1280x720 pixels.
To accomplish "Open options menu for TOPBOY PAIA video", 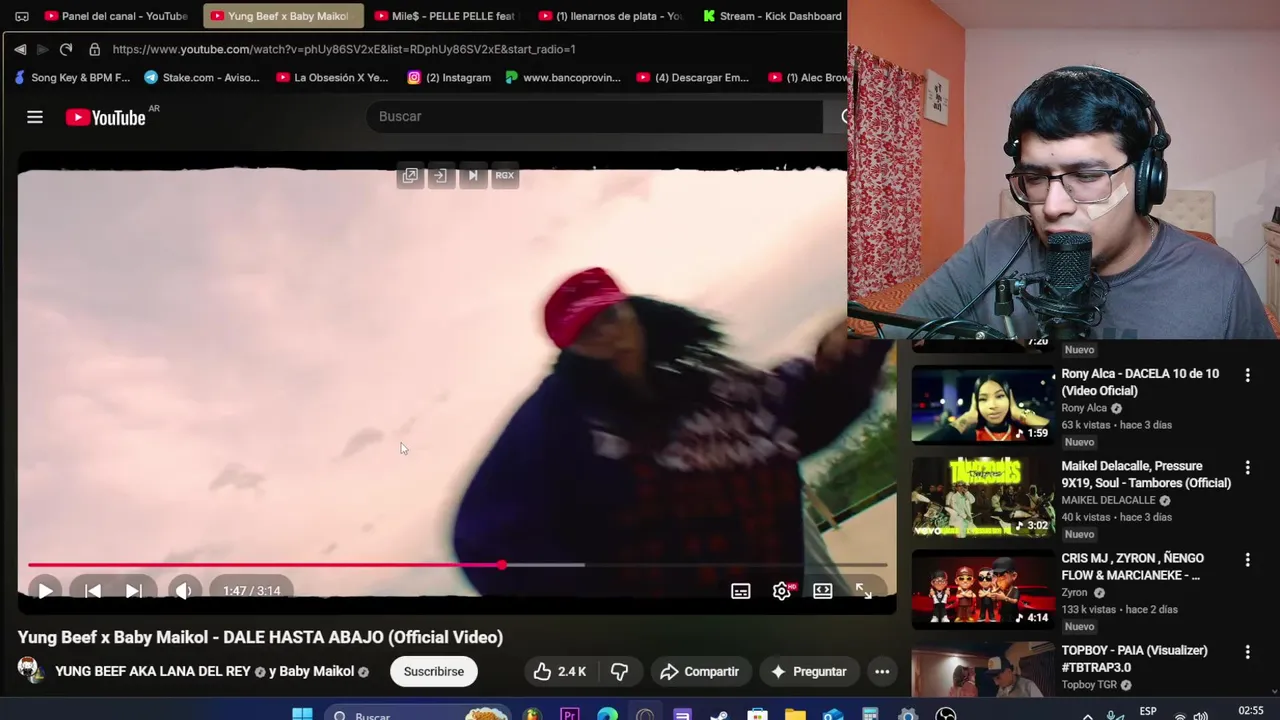I will (x=1247, y=652).
